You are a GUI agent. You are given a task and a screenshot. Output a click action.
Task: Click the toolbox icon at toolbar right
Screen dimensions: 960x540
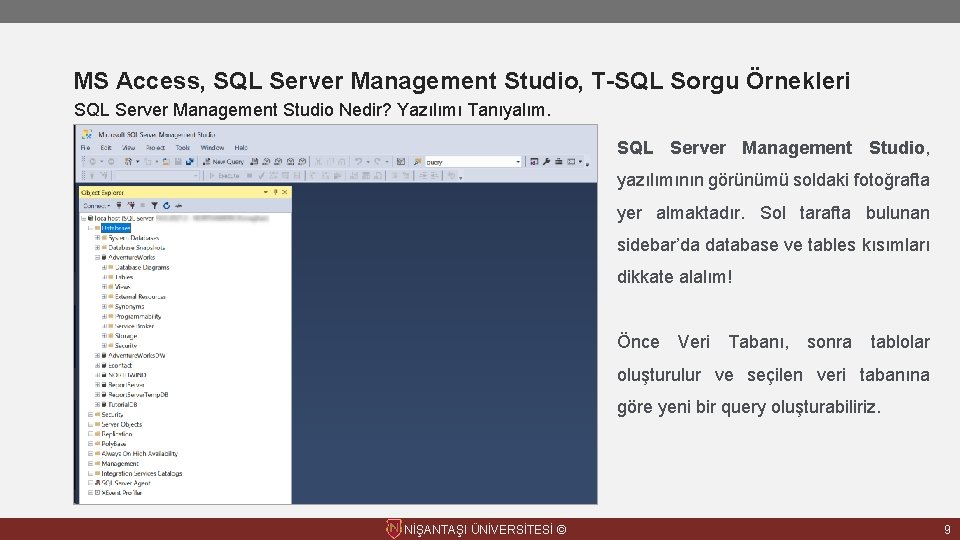558,162
